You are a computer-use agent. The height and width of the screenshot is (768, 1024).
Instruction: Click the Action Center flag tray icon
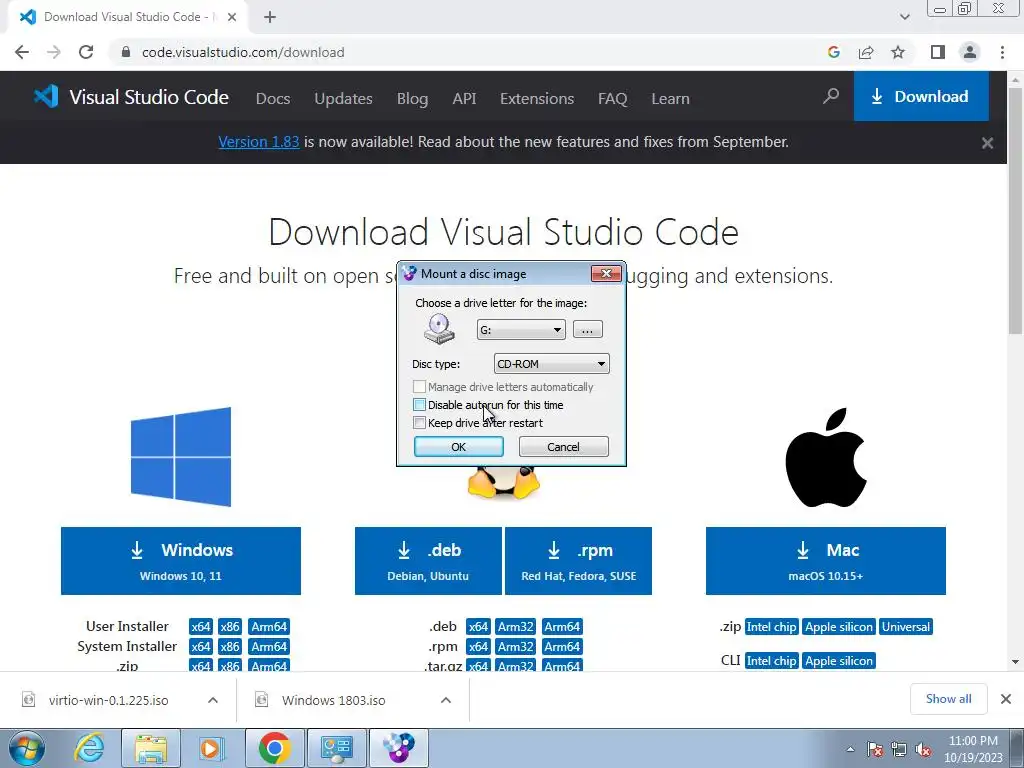pos(874,750)
